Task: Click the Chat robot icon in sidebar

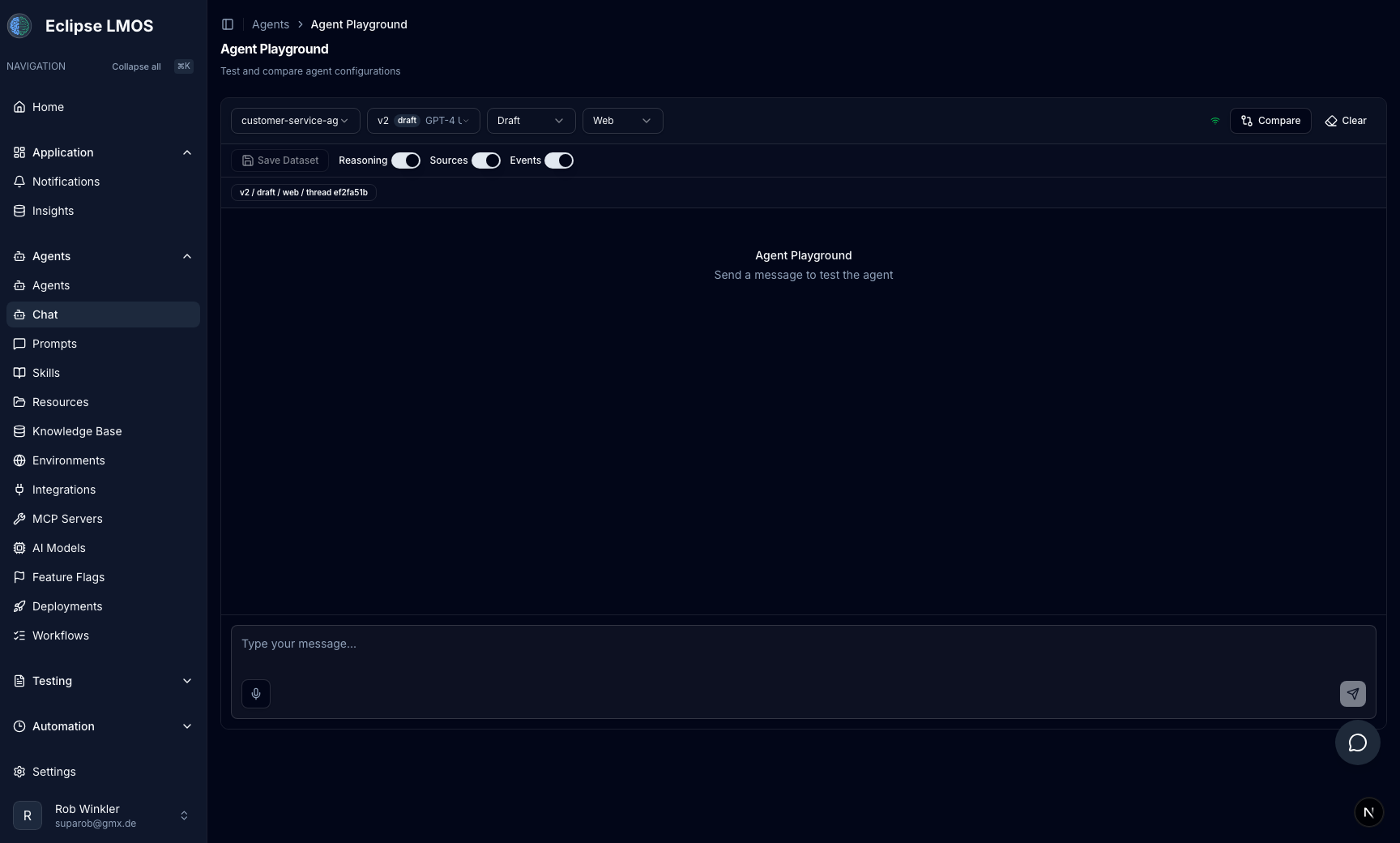Action: click(19, 315)
